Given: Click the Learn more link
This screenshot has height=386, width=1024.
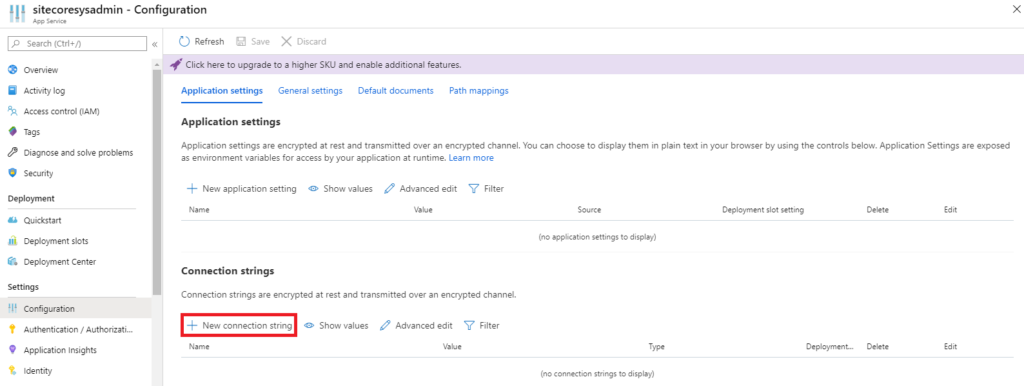Looking at the screenshot, I should coord(471,158).
